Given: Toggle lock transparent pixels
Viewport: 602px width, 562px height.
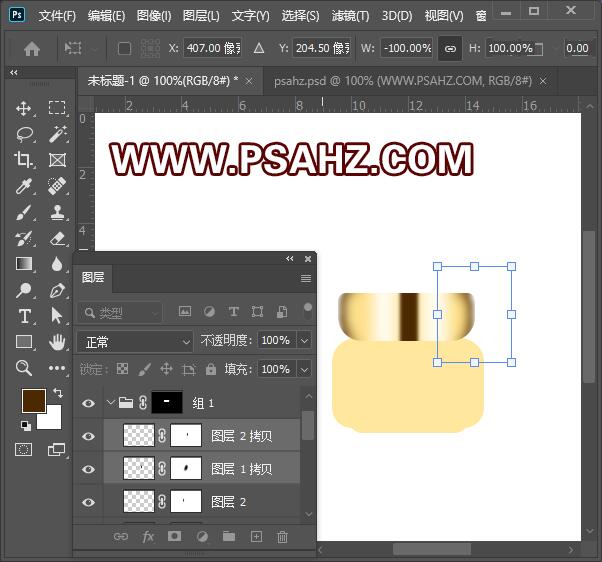Looking at the screenshot, I should 122,369.
